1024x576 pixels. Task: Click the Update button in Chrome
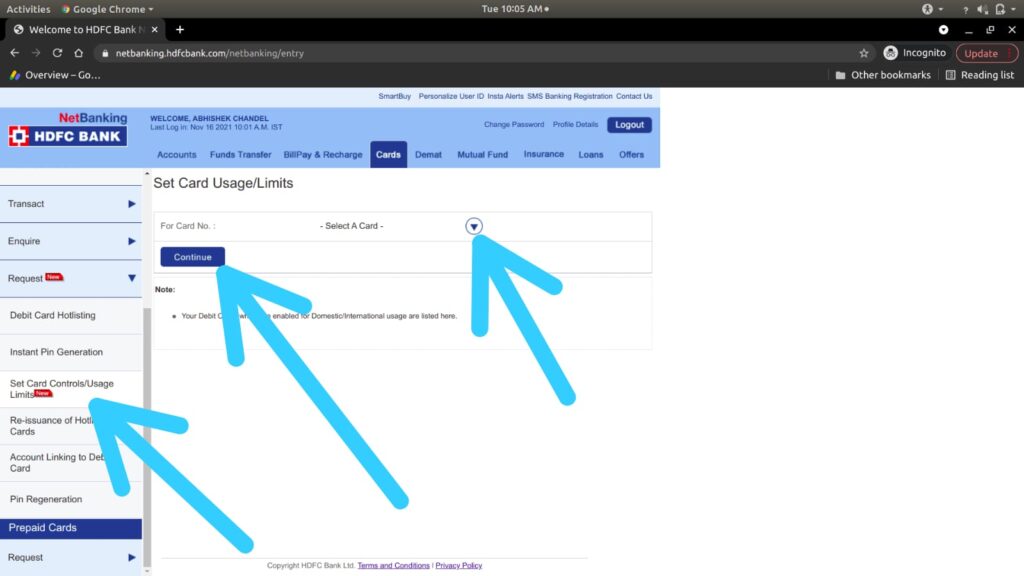click(x=986, y=53)
